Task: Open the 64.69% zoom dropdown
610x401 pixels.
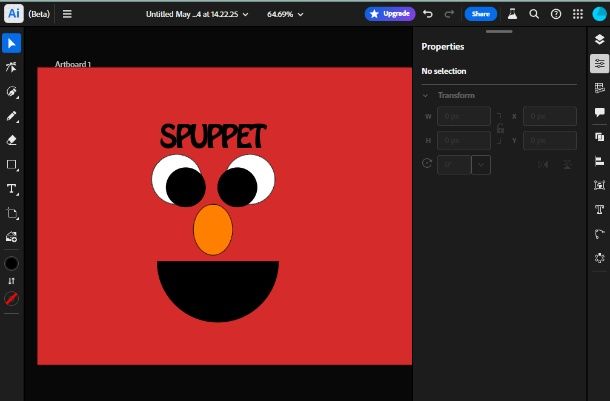Action: tap(285, 14)
